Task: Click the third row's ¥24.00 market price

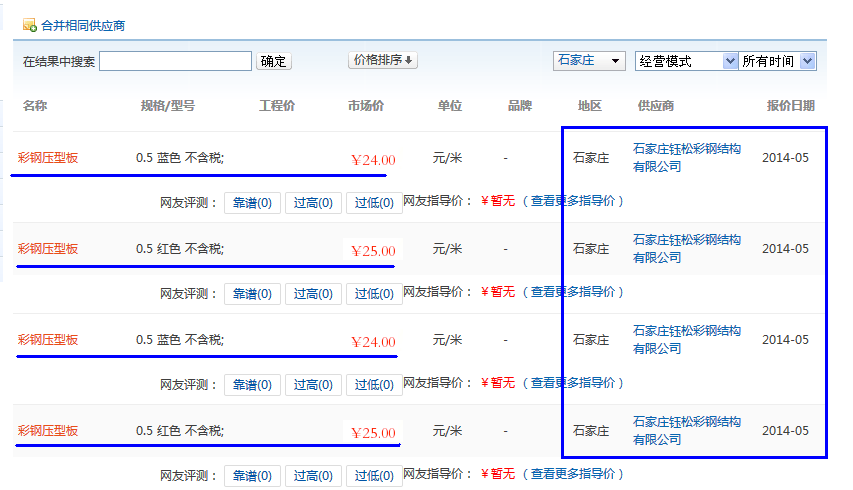Action: pyautogui.click(x=373, y=342)
